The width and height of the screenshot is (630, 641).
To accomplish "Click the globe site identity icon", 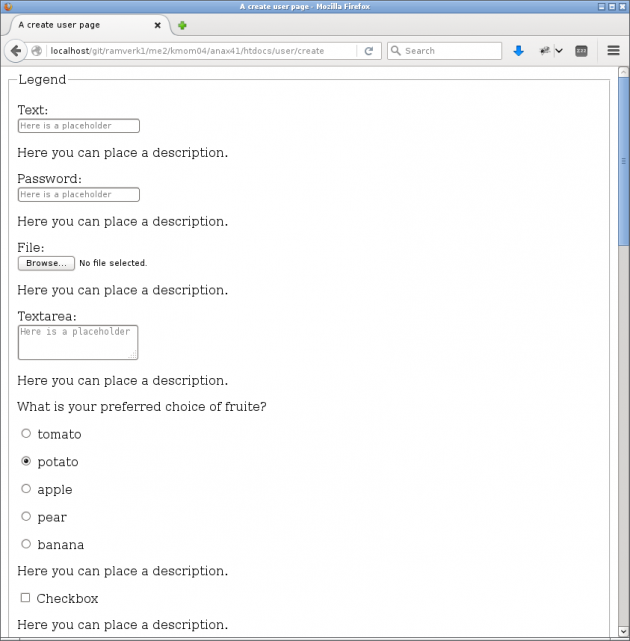I will (36, 51).
